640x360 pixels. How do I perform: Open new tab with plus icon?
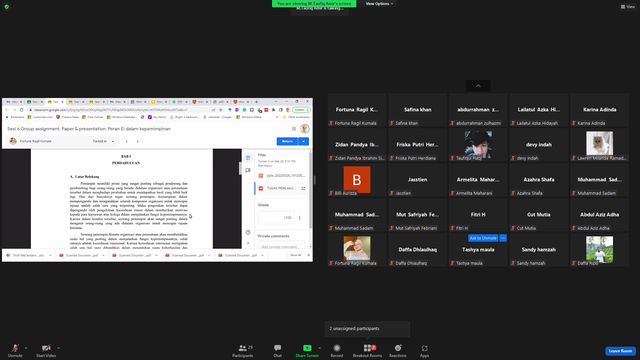coord(256,102)
